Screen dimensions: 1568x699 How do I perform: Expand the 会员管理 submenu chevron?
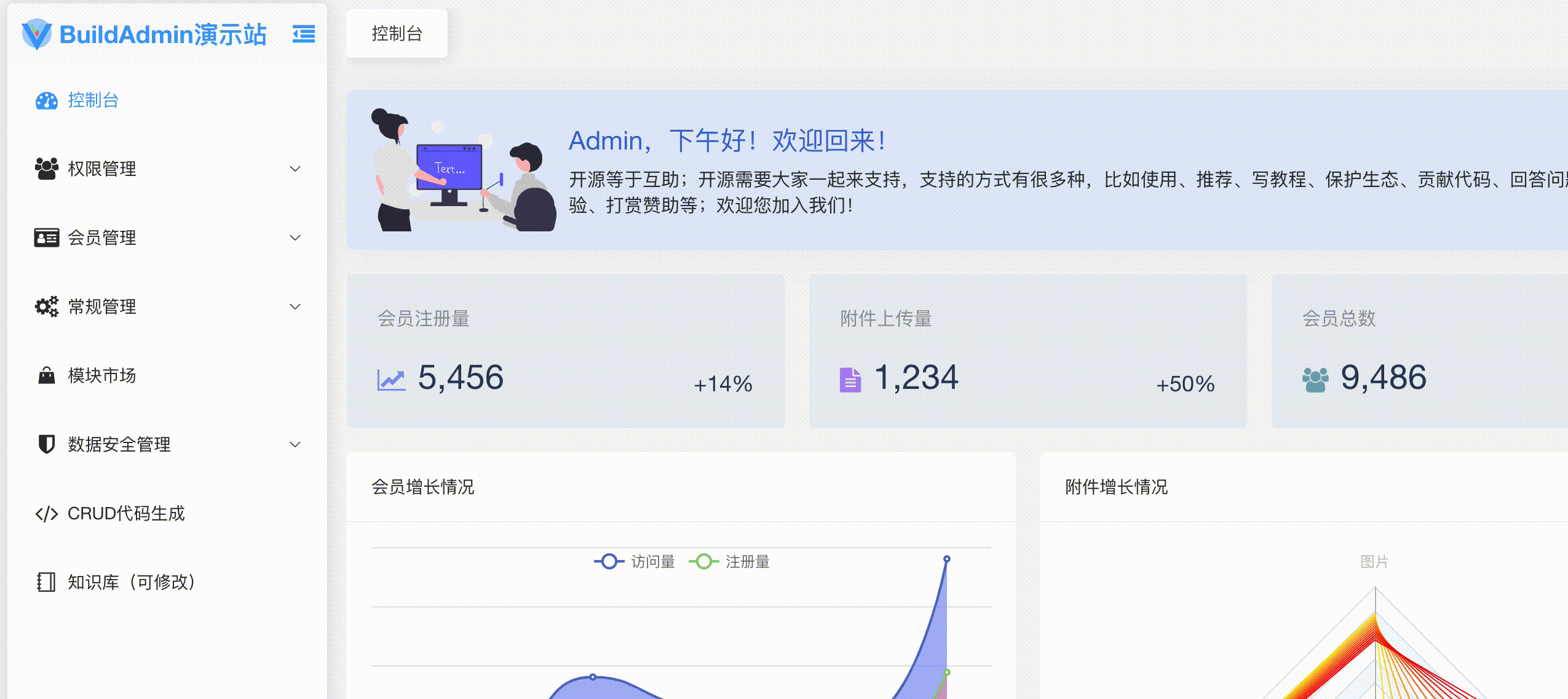pyautogui.click(x=295, y=238)
